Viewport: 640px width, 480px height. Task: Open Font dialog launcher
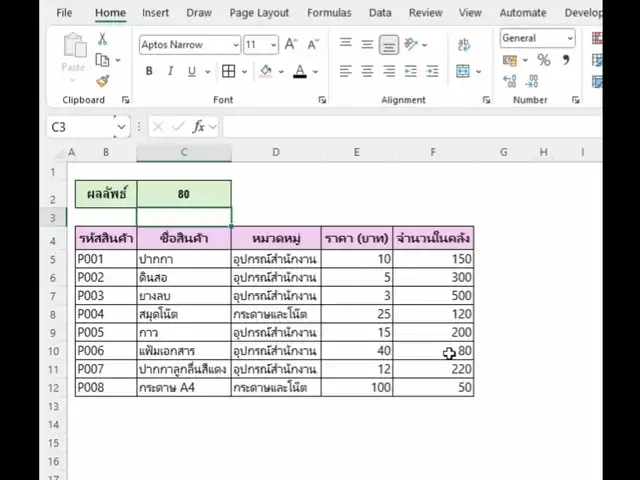coord(322,100)
